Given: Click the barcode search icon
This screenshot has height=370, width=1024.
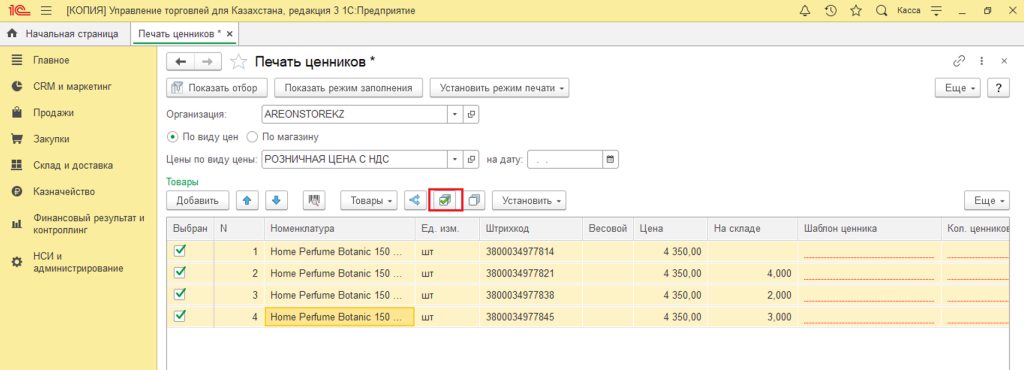Looking at the screenshot, I should coord(315,201).
